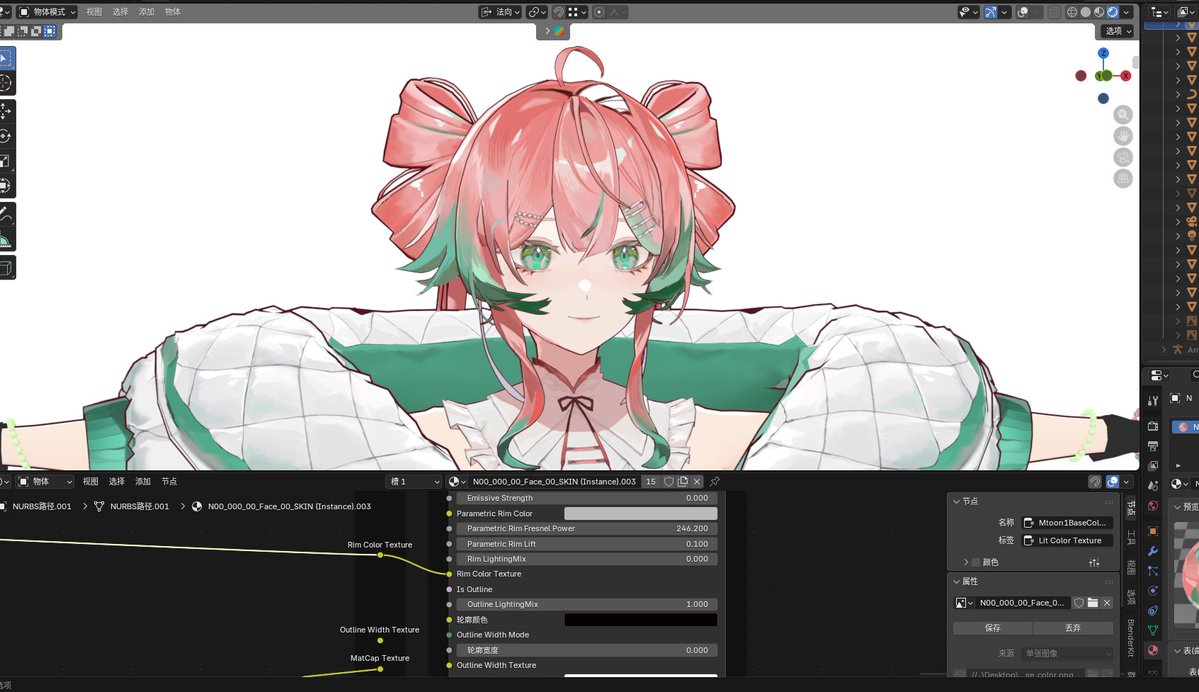This screenshot has height=692, width=1199.
Task: Toggle snapping magnet in viewport header
Action: [559, 11]
